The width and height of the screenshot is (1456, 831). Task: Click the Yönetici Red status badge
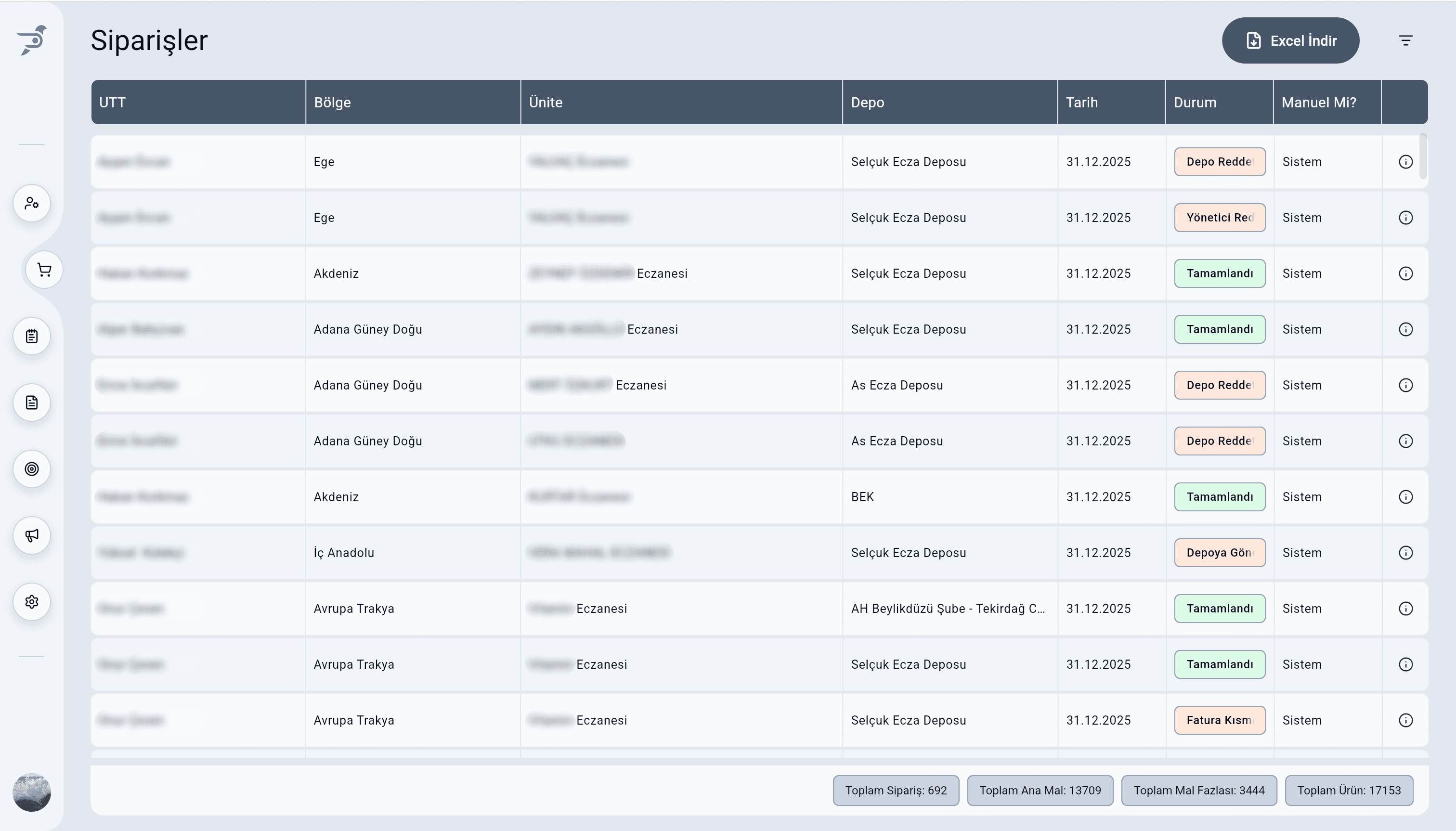click(x=1219, y=218)
